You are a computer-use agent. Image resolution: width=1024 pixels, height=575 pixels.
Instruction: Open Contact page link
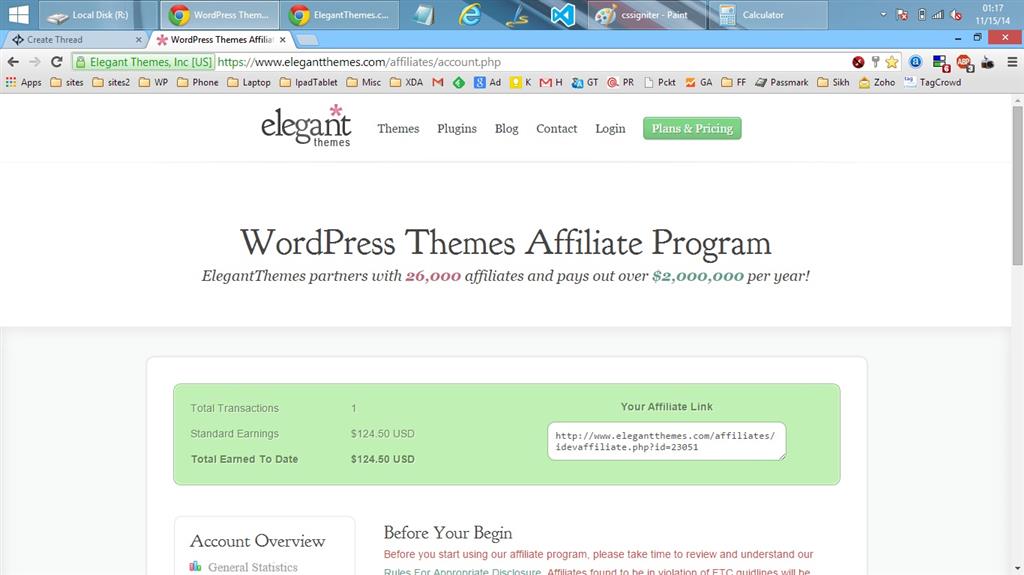(556, 129)
